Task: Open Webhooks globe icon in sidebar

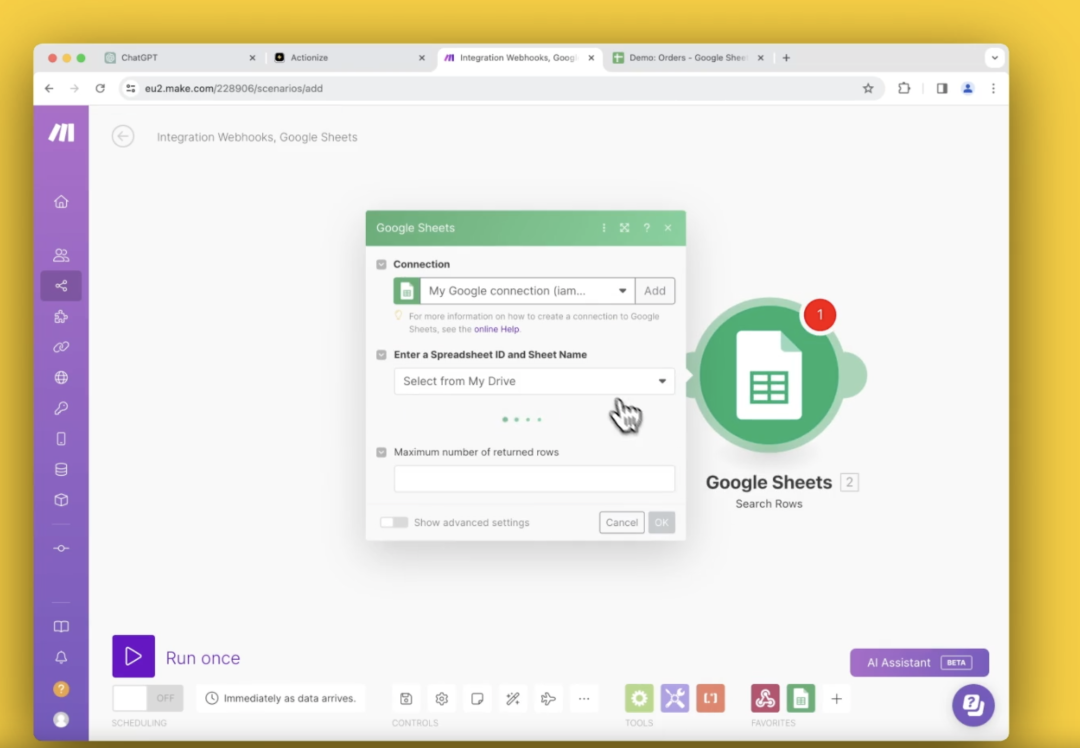Action: [x=61, y=377]
